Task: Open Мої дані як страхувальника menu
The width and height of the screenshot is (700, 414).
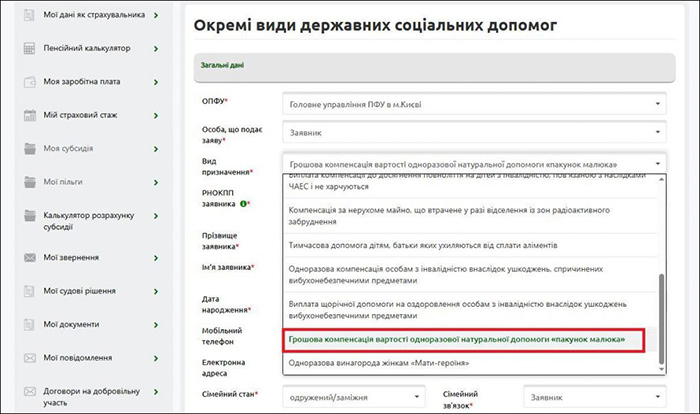Action: pos(94,15)
